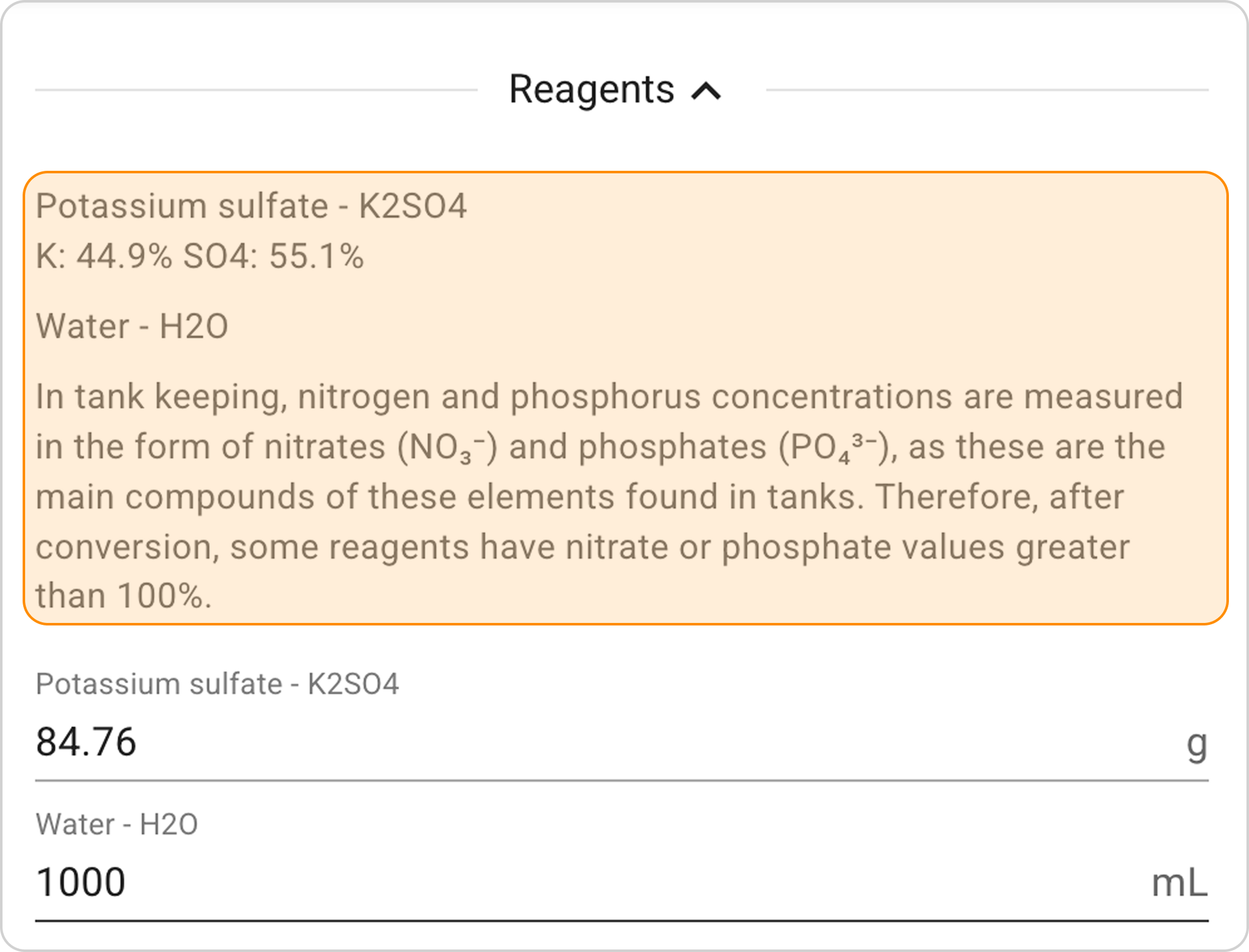The height and width of the screenshot is (952, 1249).
Task: Collapse the Reagents section using chevron icon
Action: point(706,92)
